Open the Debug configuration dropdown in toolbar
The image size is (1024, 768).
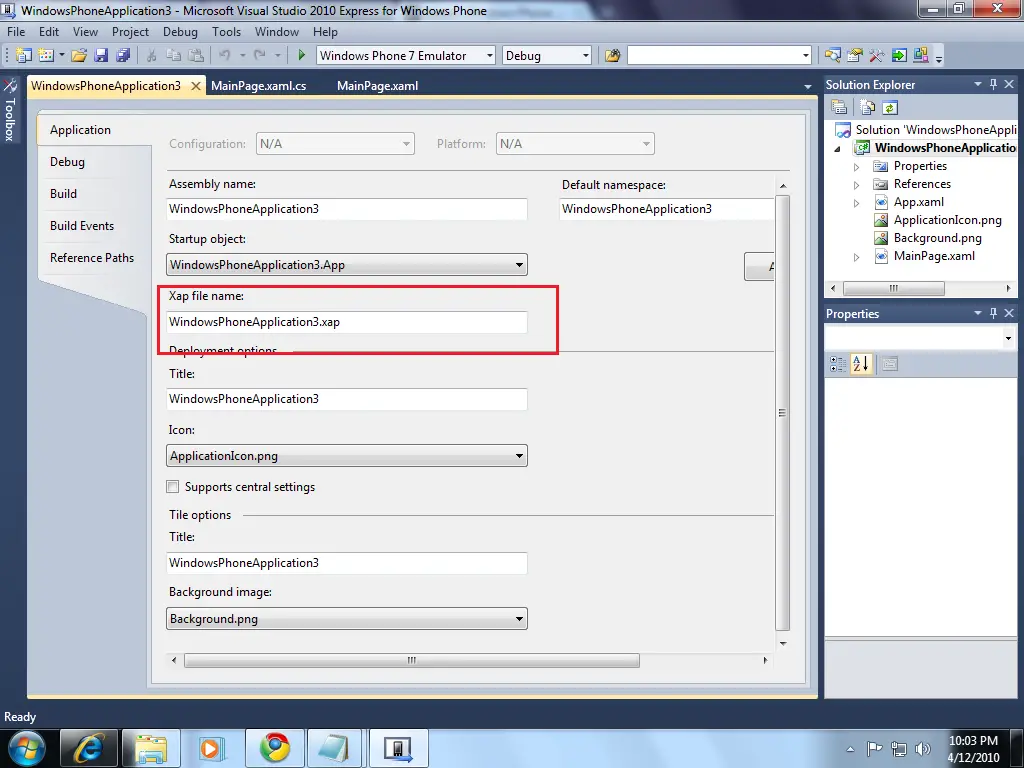[x=585, y=56]
